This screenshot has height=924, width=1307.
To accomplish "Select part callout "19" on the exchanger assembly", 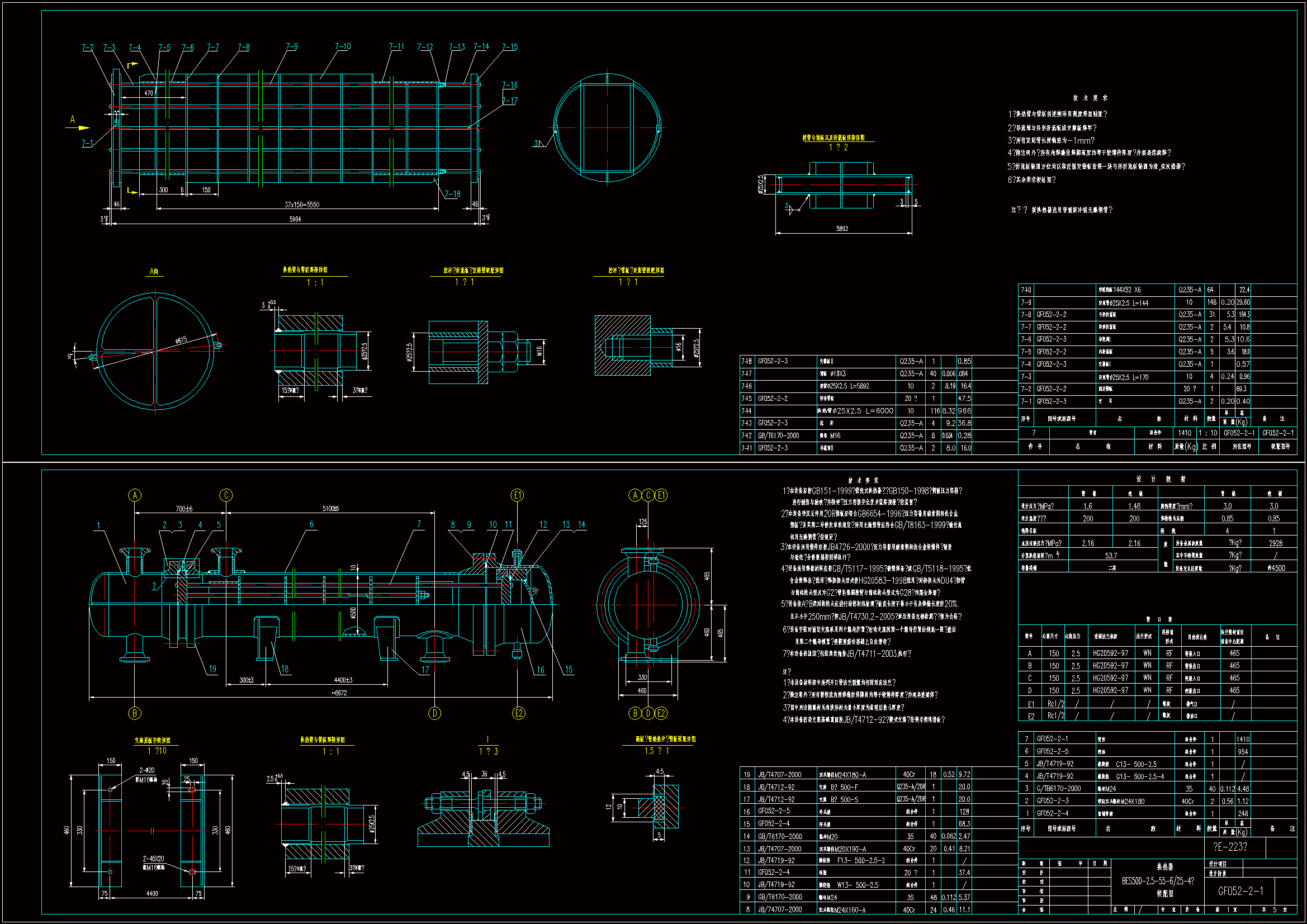I will click(212, 669).
